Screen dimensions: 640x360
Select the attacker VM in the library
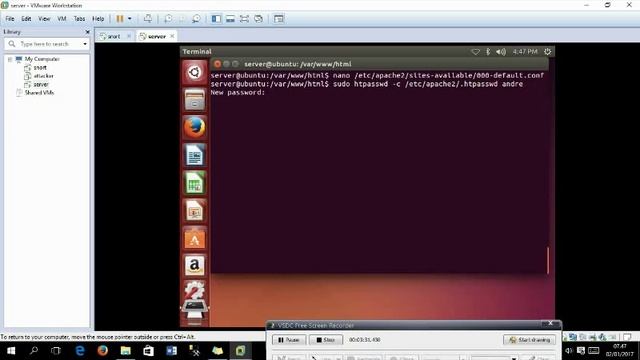point(44,76)
